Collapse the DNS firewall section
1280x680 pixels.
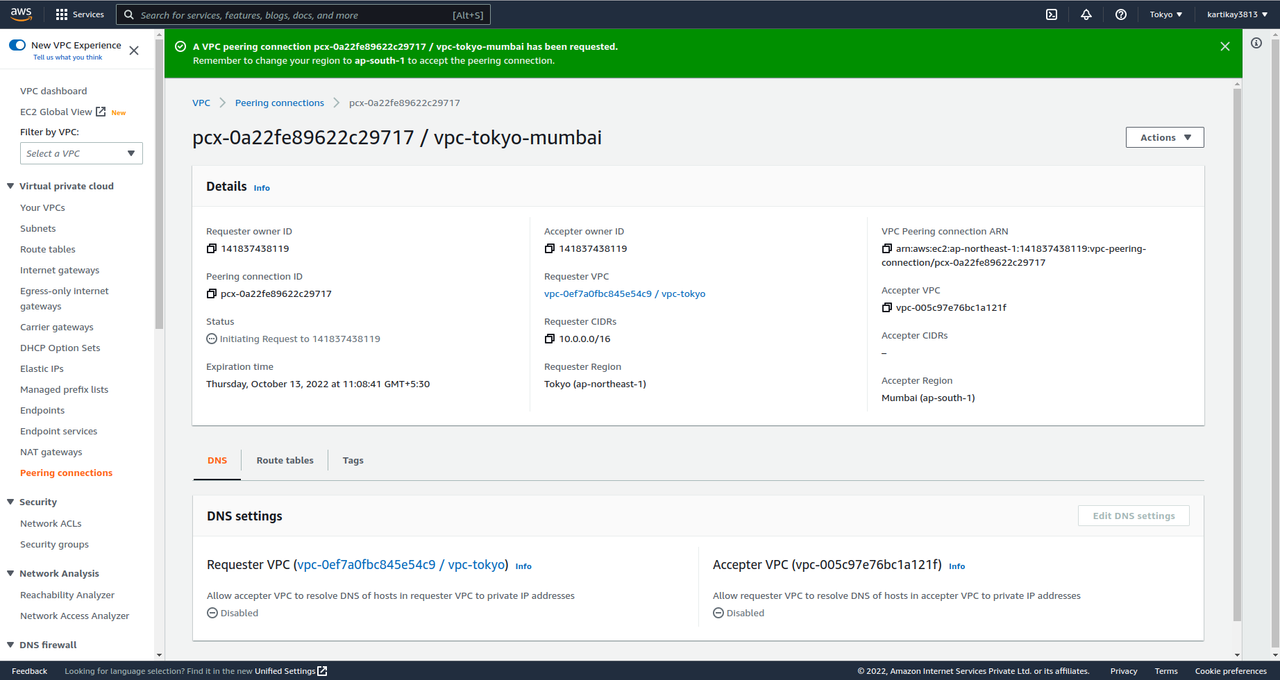tap(11, 645)
